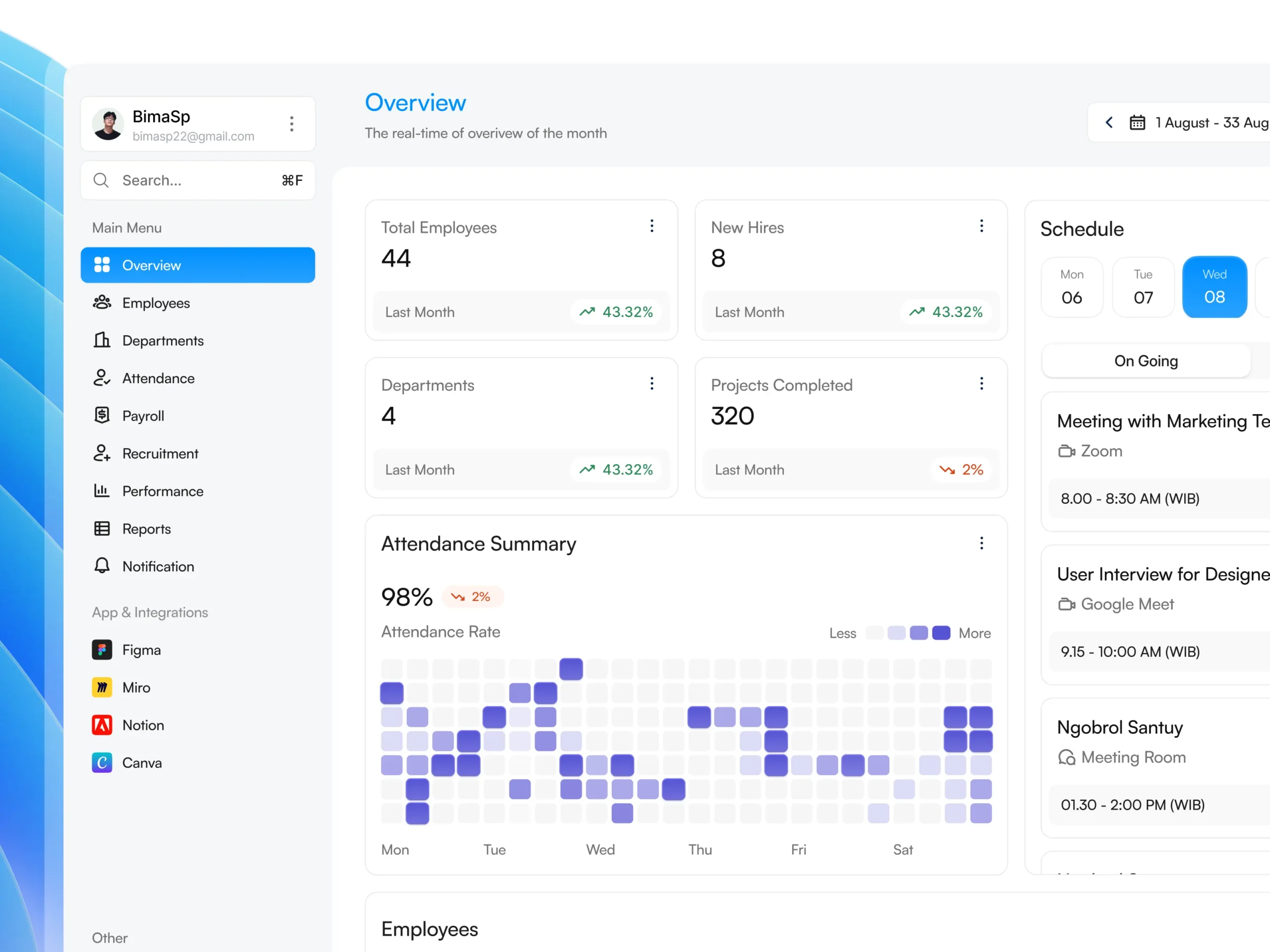Click the 2% down badge in Projects Completed
1270x952 pixels.
pyautogui.click(x=961, y=470)
